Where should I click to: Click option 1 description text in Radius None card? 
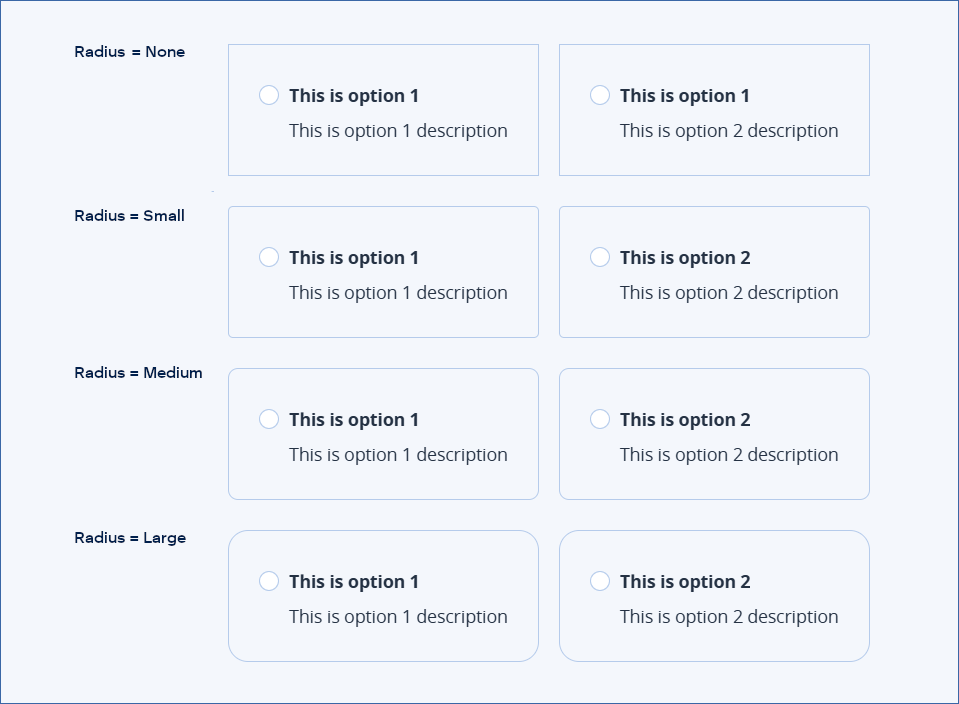[398, 131]
